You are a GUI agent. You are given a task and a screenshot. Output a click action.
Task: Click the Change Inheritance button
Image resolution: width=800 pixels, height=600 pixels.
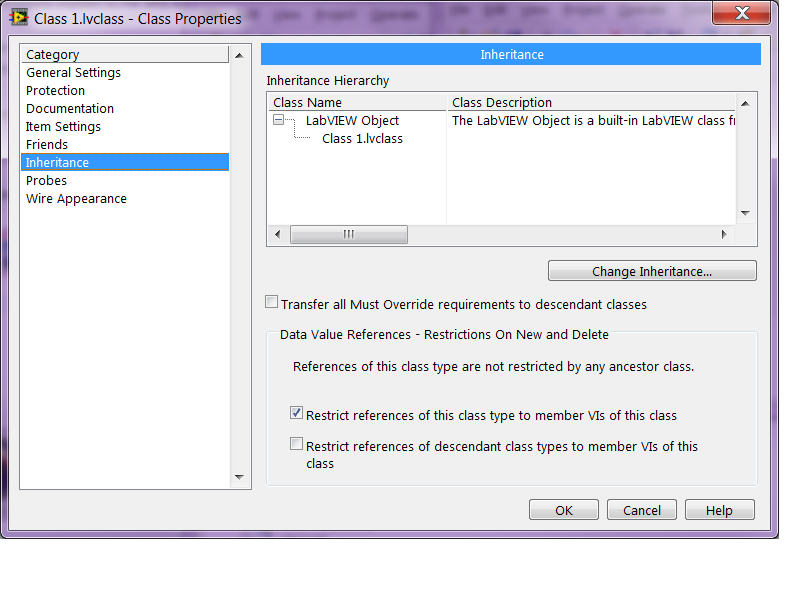[652, 271]
